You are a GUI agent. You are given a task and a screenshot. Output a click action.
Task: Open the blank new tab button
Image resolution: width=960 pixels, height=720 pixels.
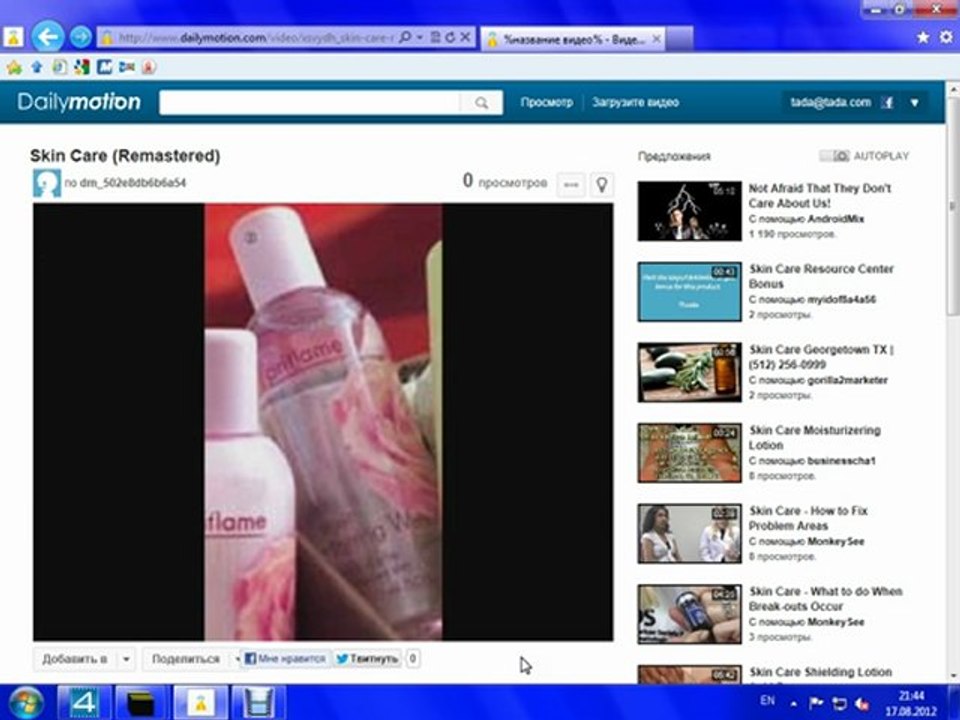(x=680, y=39)
